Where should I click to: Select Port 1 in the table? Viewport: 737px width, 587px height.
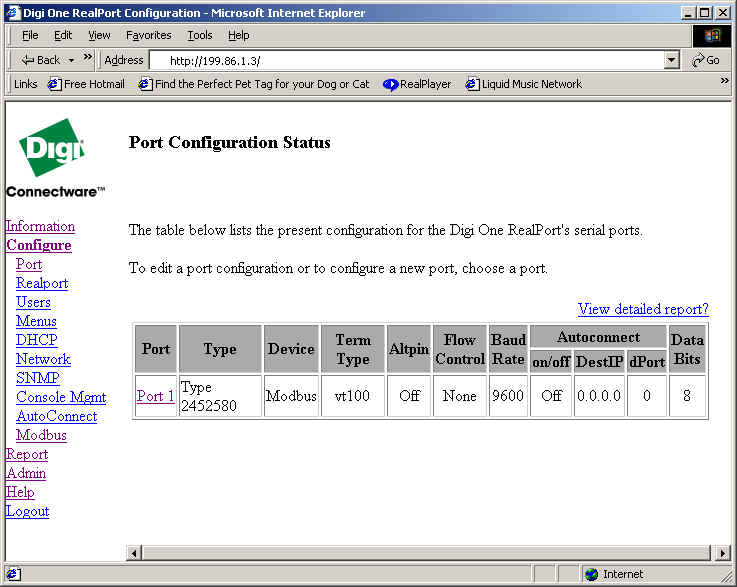click(x=155, y=396)
